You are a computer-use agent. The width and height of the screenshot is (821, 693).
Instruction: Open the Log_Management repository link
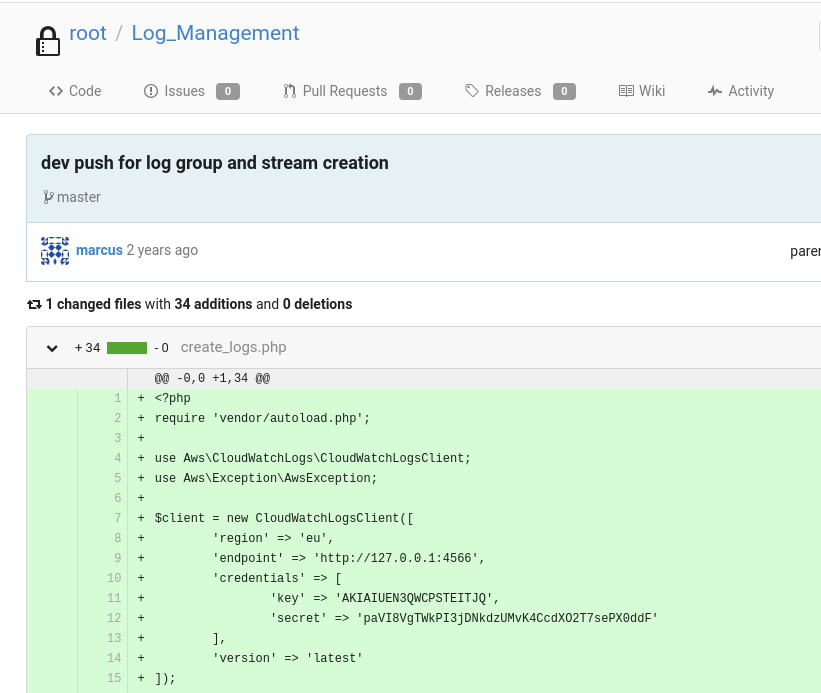(x=215, y=33)
